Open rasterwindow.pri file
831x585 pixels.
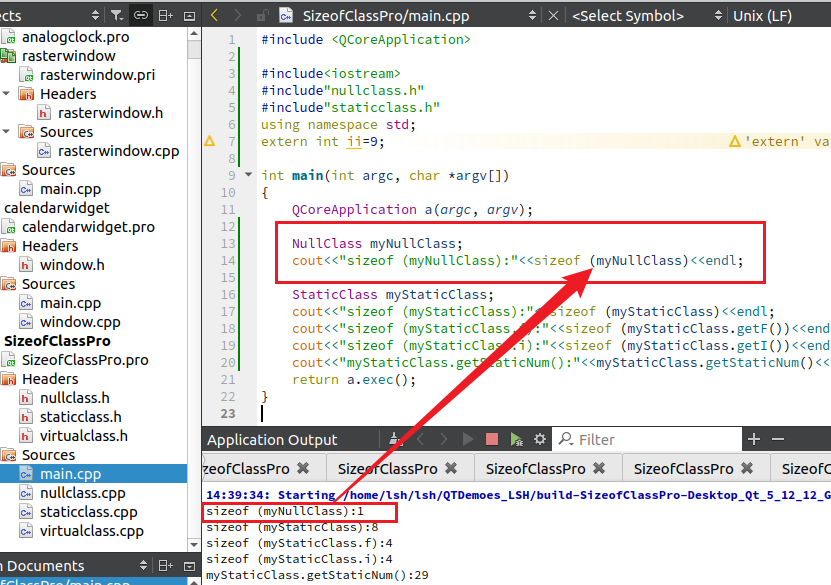98,75
